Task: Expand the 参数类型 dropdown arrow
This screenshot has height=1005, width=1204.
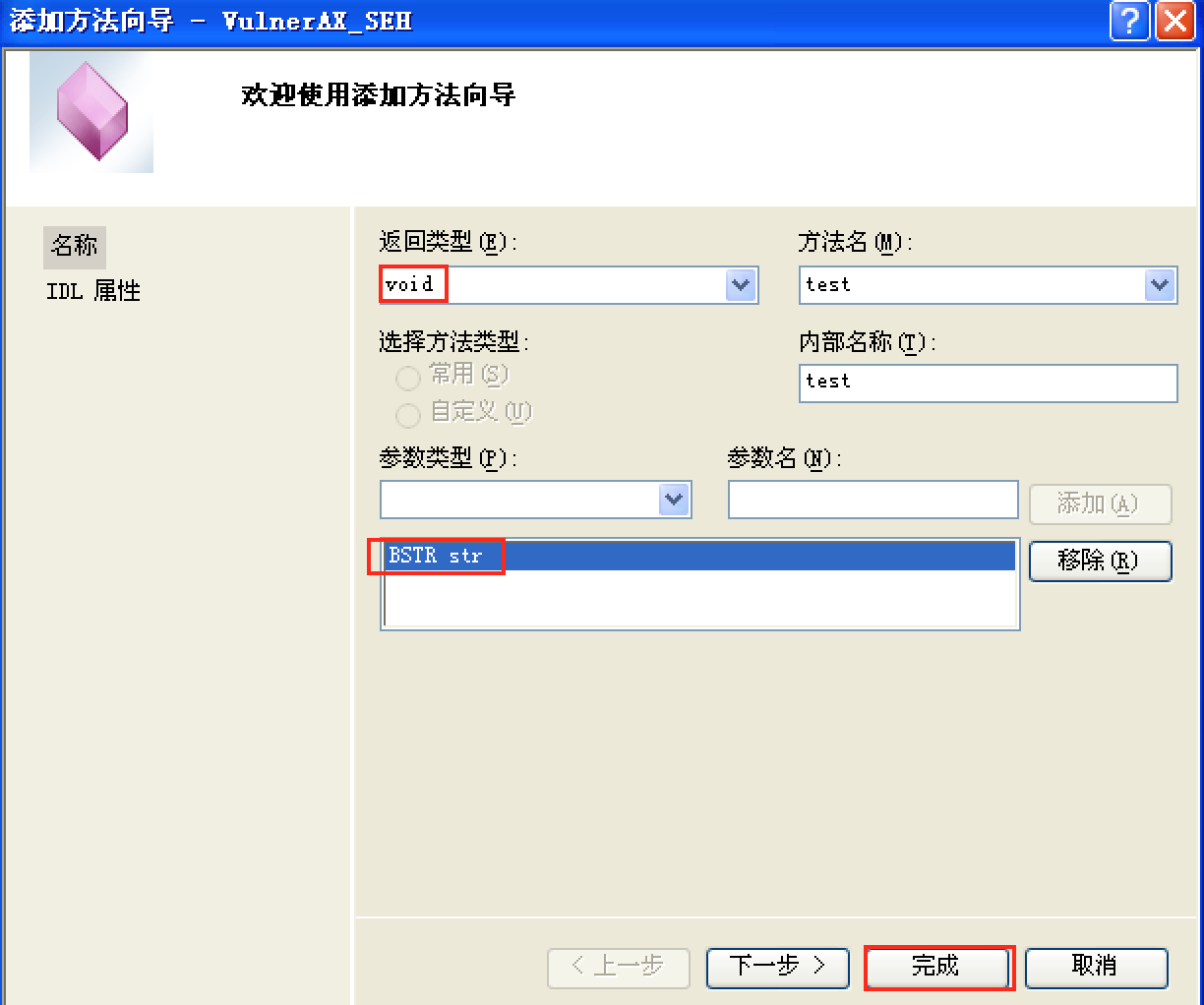Action: click(674, 500)
